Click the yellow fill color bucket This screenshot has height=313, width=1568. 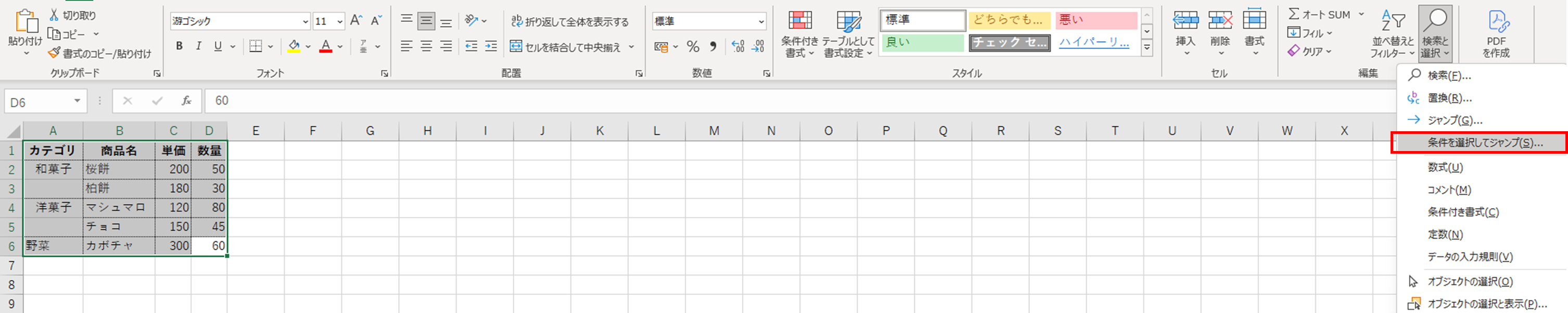294,46
